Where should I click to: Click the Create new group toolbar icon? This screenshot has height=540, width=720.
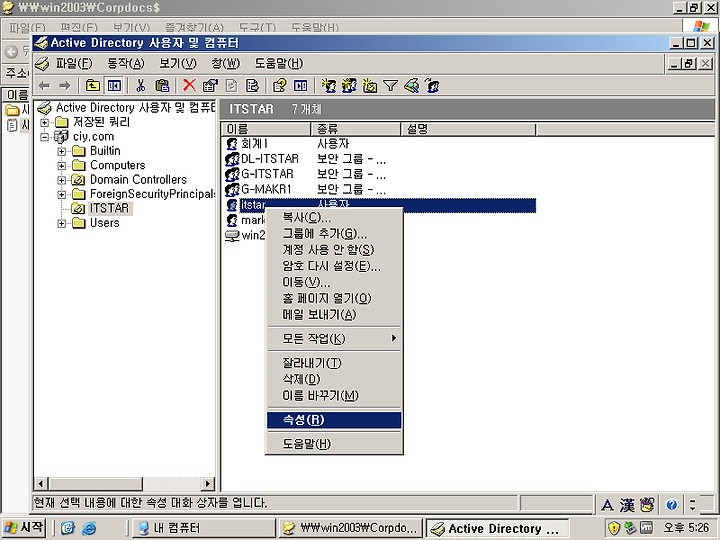pyautogui.click(x=349, y=85)
